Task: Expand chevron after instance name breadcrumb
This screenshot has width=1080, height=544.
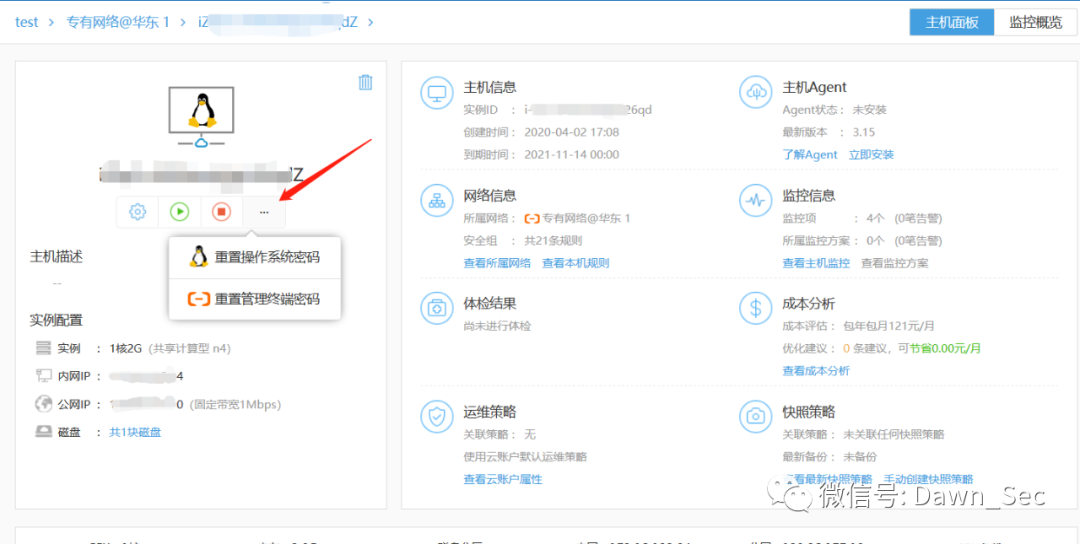Action: (x=371, y=22)
